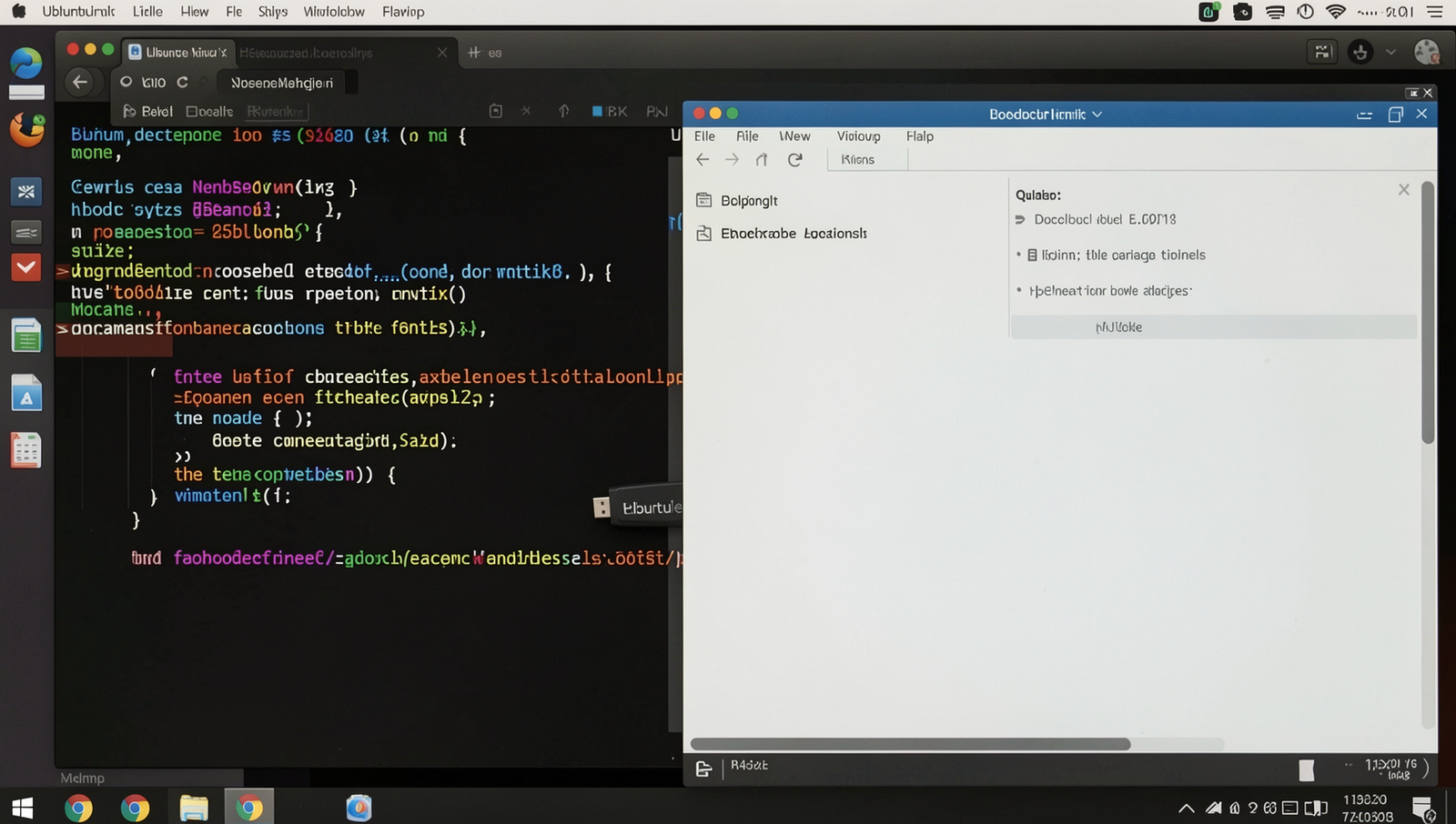Open the red spreadsheet dock icon
The height and width of the screenshot is (824, 1456).
pos(26,450)
